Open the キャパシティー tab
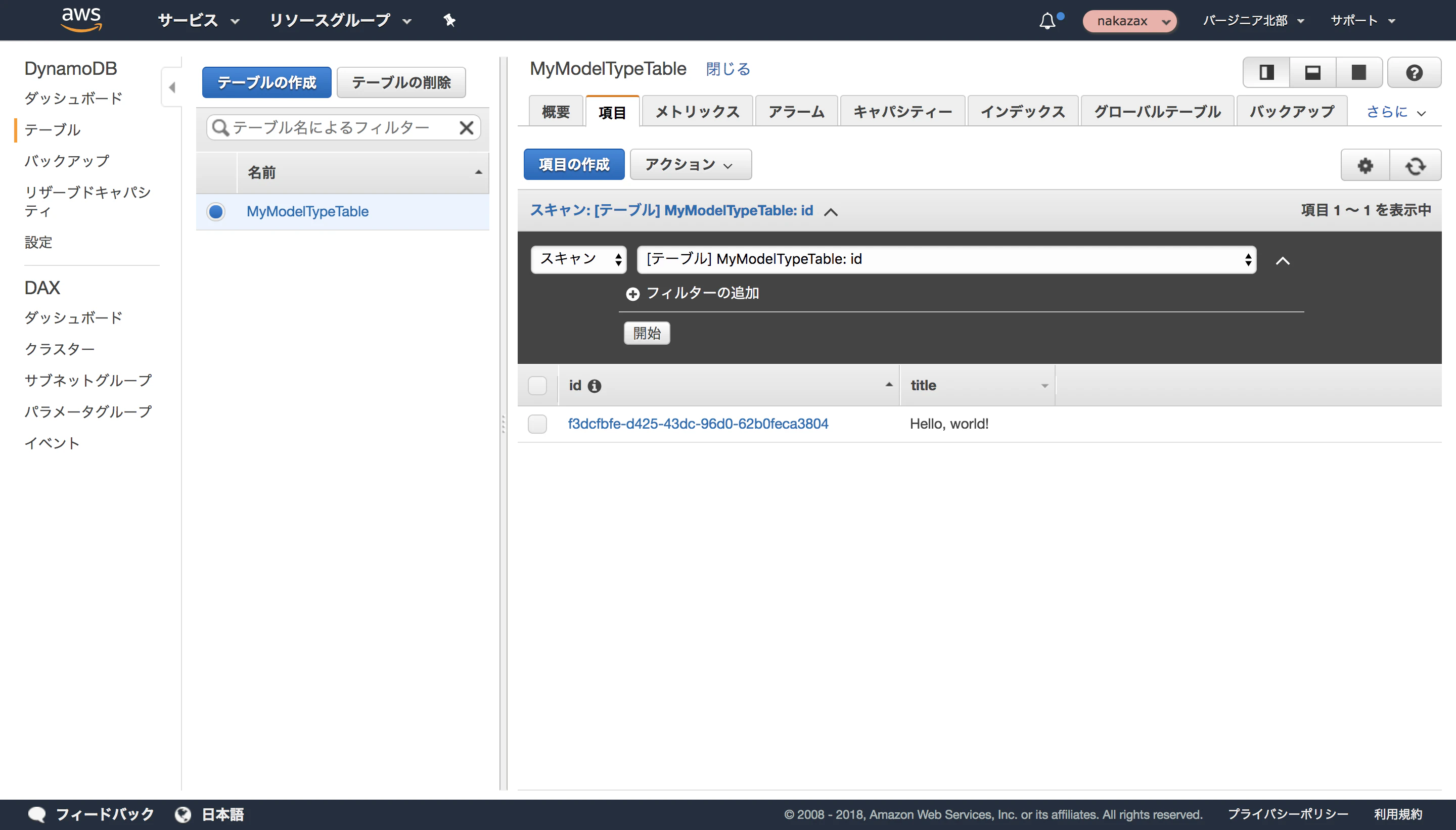The image size is (1456, 830). click(902, 111)
